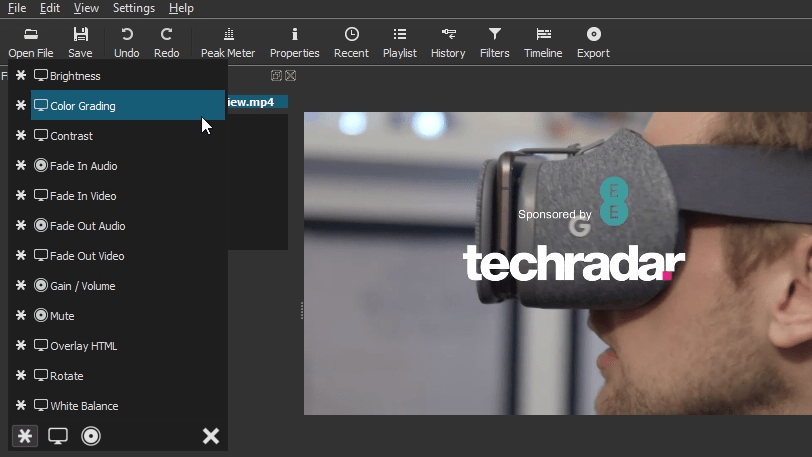Save the project using the Save icon
Viewport: 812px width, 457px height.
click(80, 42)
